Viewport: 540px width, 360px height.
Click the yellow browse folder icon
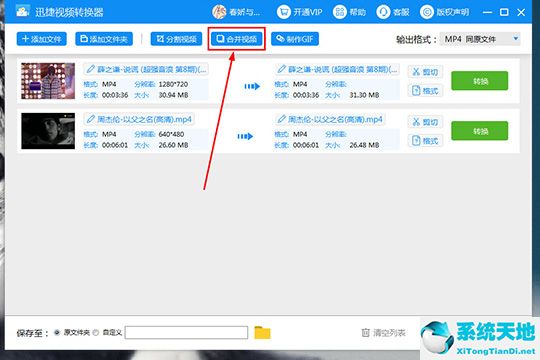tap(262, 333)
